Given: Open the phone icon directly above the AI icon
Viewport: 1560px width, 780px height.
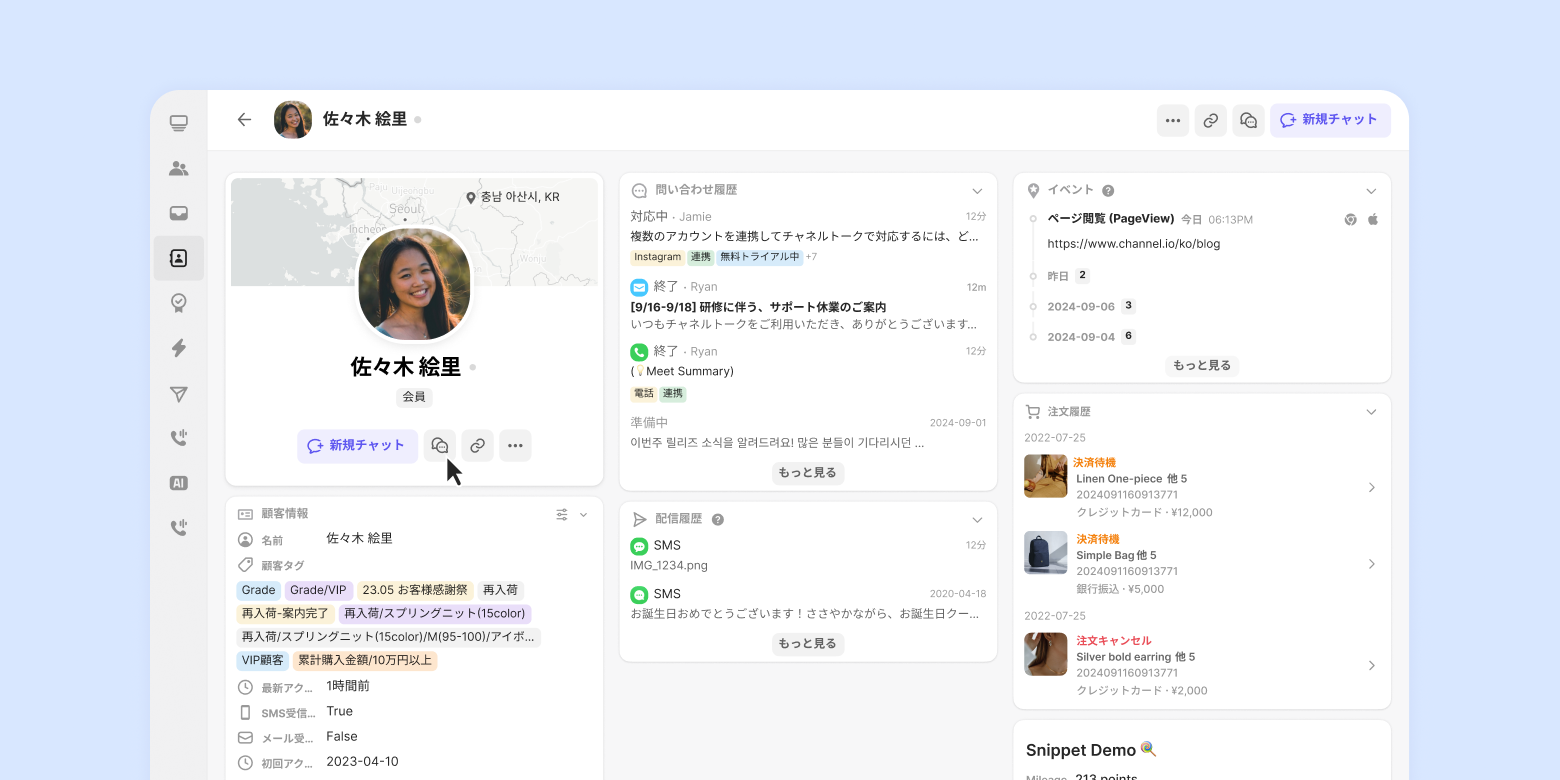Looking at the screenshot, I should (x=179, y=438).
